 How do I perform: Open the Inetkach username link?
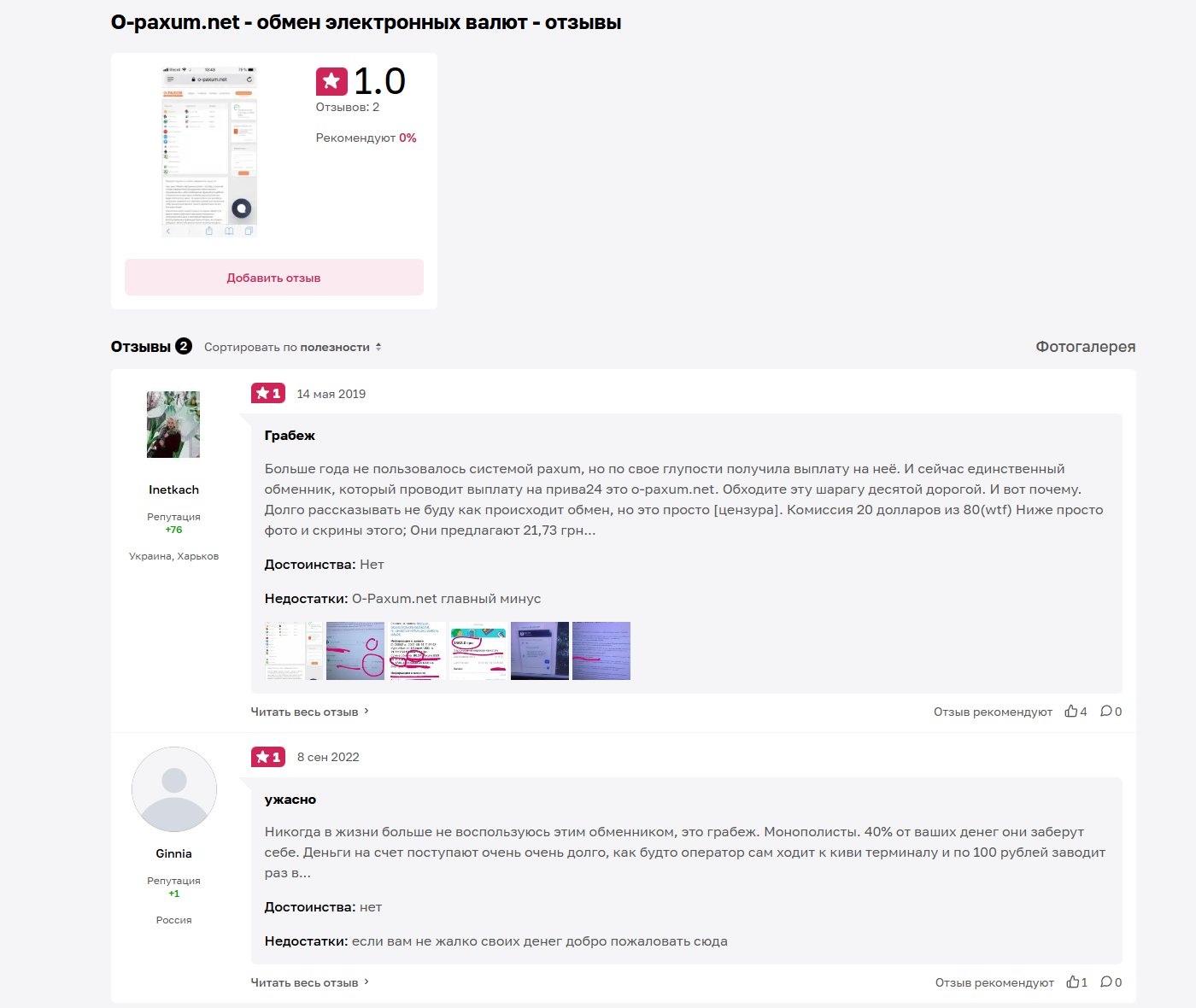coord(173,489)
